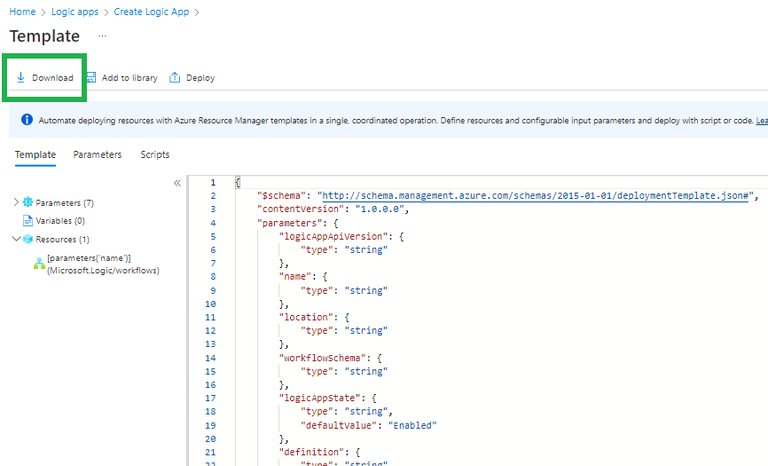Open the ellipsis menu beside Template title
The height and width of the screenshot is (466, 768).
[x=102, y=36]
